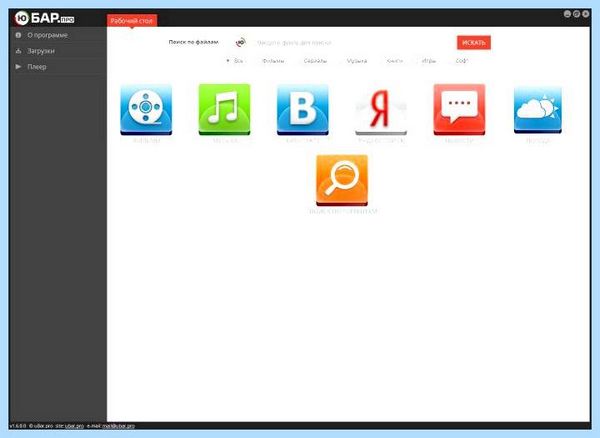600x438 pixels.
Task: Click the info icon beside 'О программе'
Action: point(18,35)
